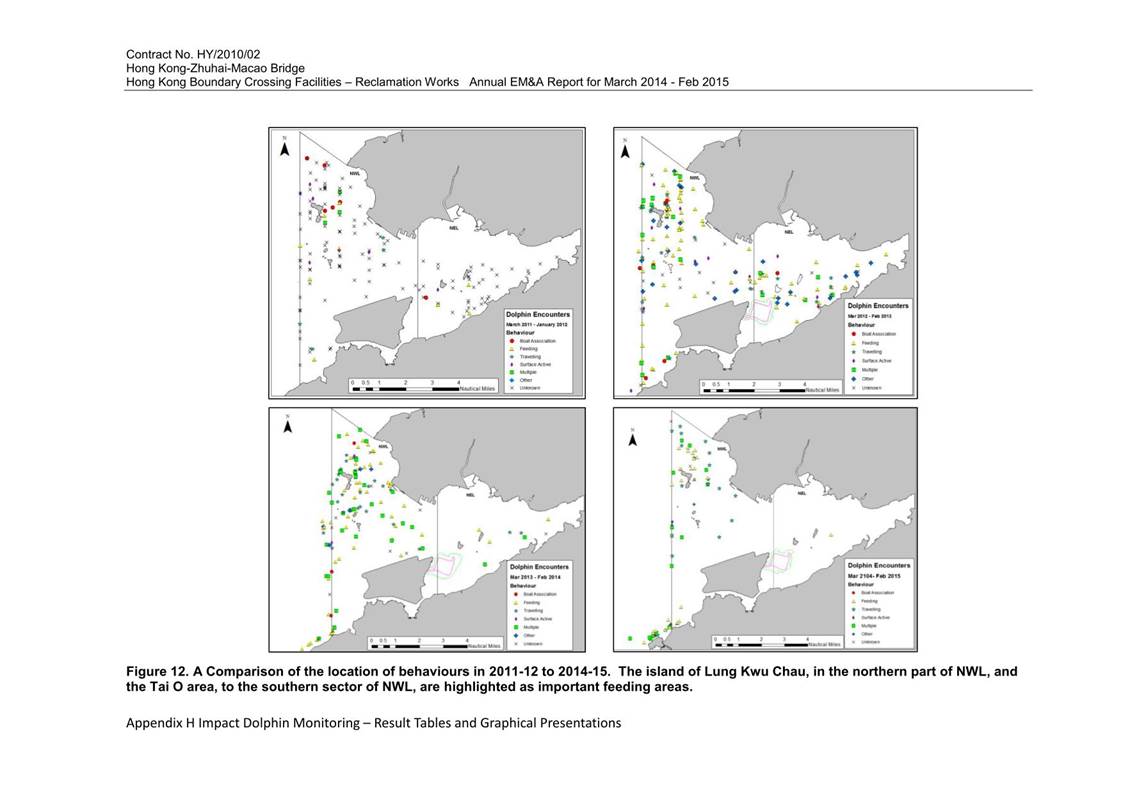Viewport: 1123px width, 794px height.
Task: Select Surface Active symbol in March 2011 legend
Action: [x=511, y=364]
